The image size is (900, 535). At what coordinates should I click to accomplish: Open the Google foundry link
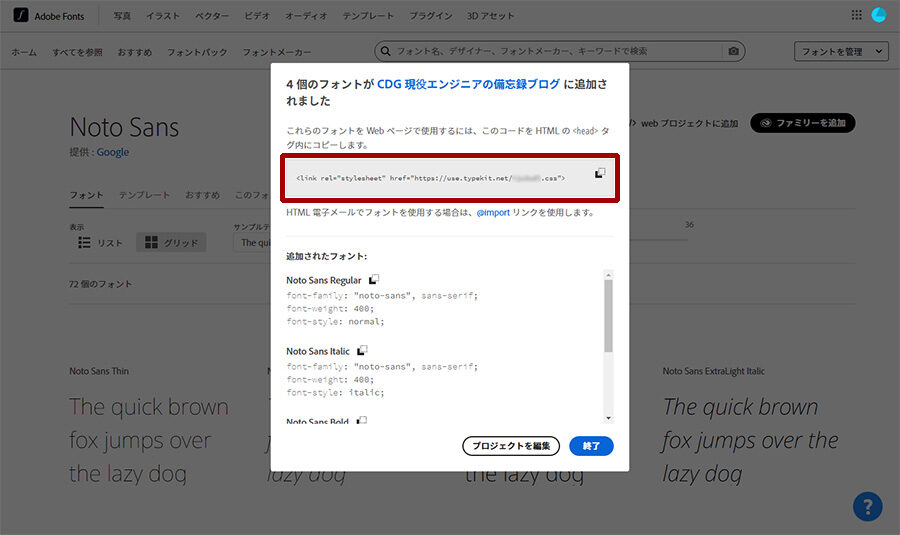(112, 152)
